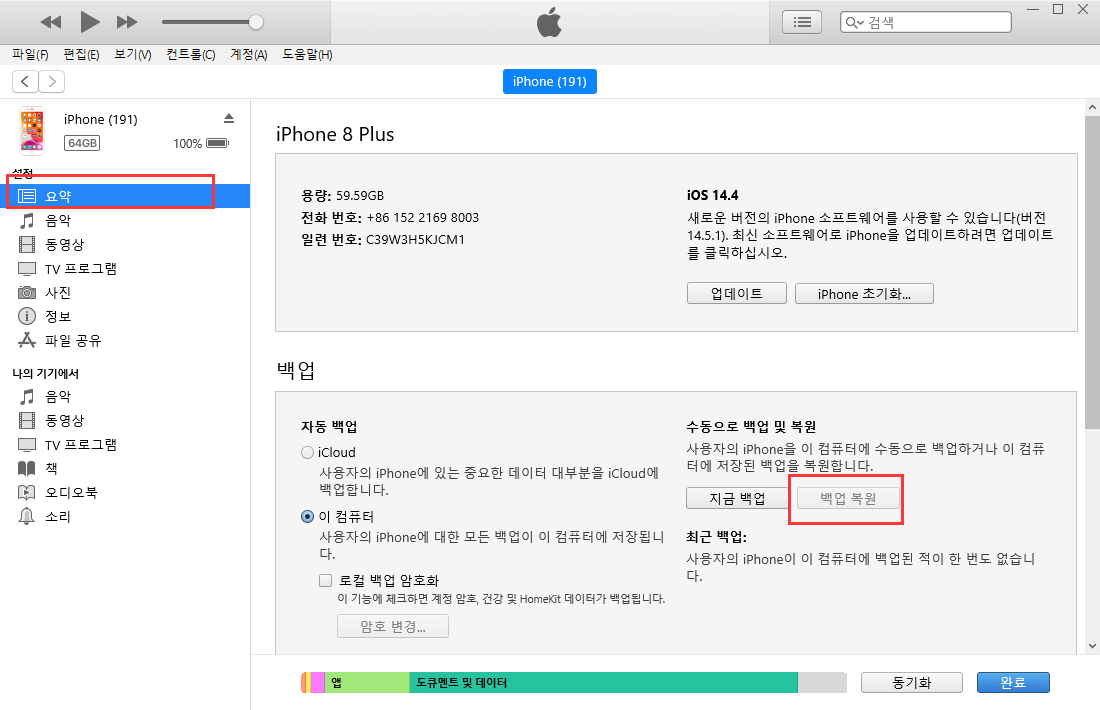Select the 이 컴퓨터 radio button

tap(307, 516)
